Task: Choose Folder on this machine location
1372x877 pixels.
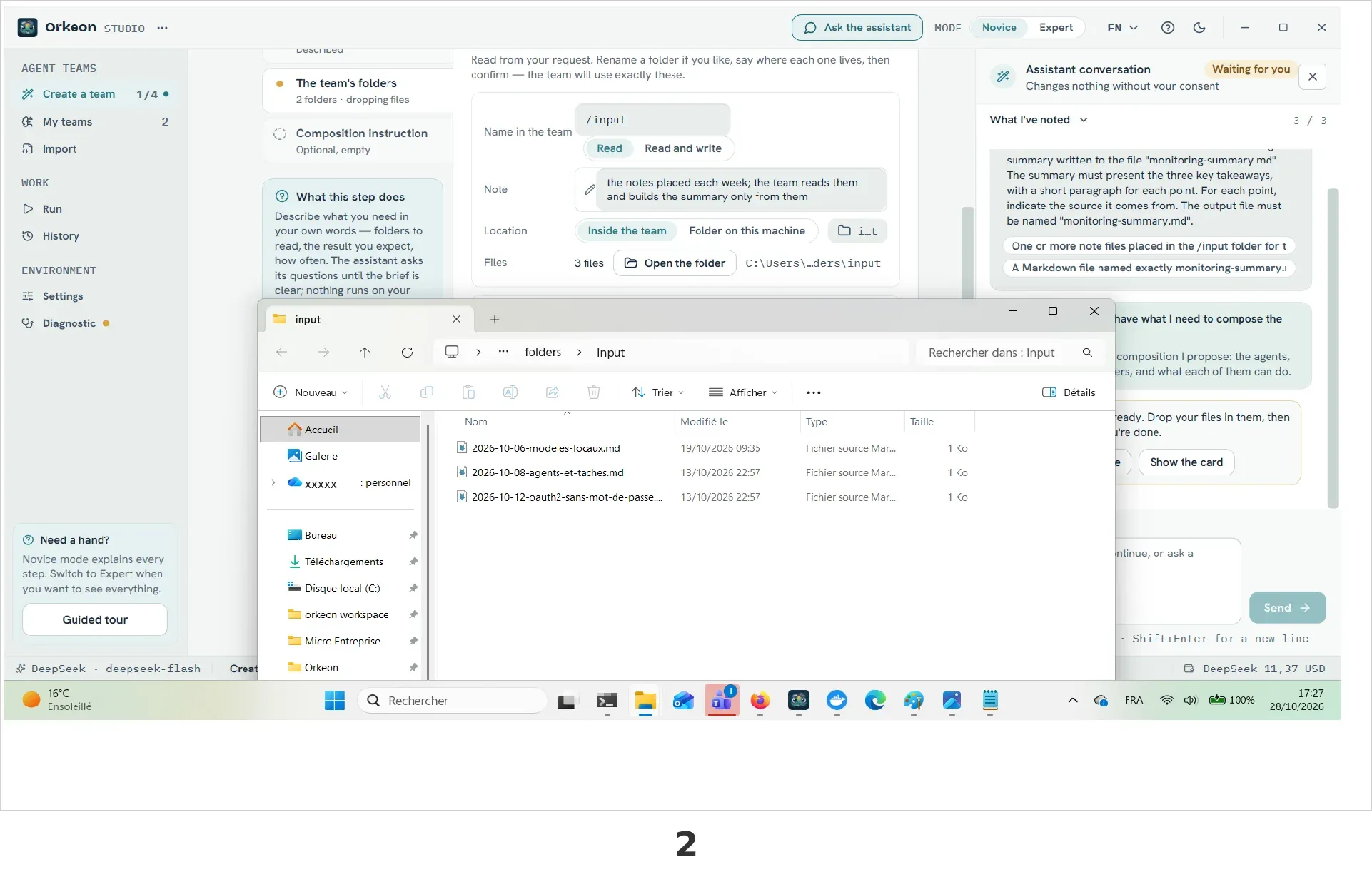Action: (x=747, y=231)
